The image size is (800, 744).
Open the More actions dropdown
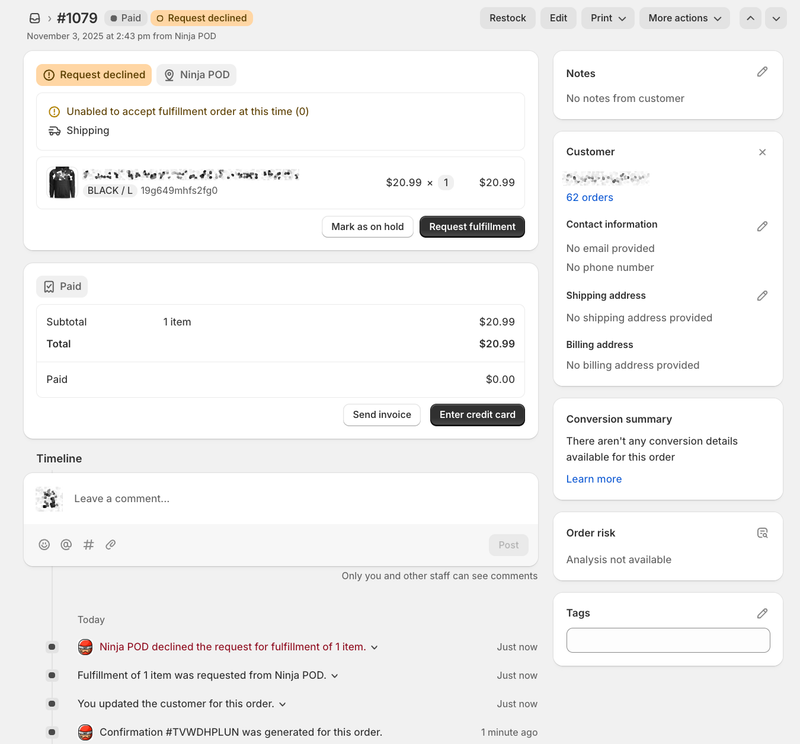[x=684, y=18]
